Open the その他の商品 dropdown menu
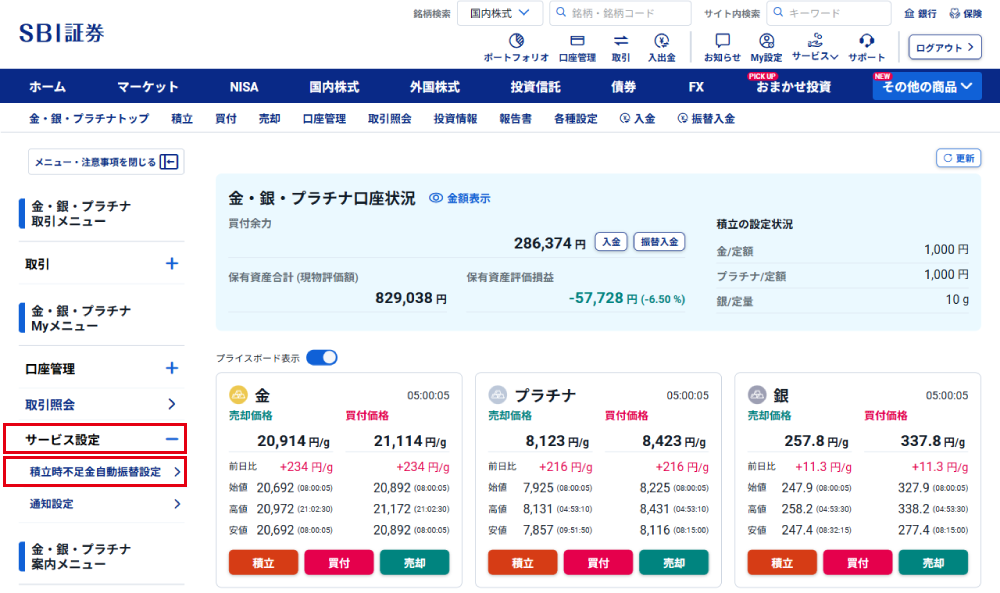Viewport: 1000px width, 593px height. coord(927,87)
